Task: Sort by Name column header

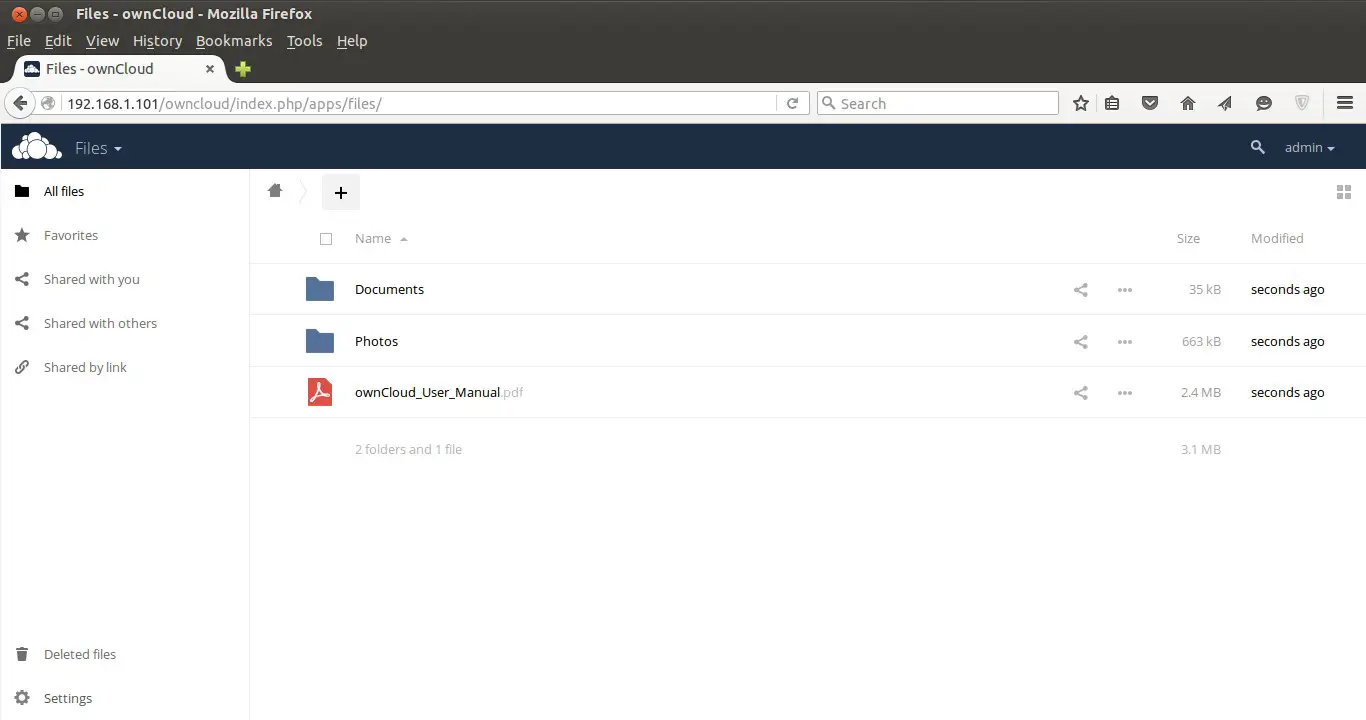Action: coord(373,238)
